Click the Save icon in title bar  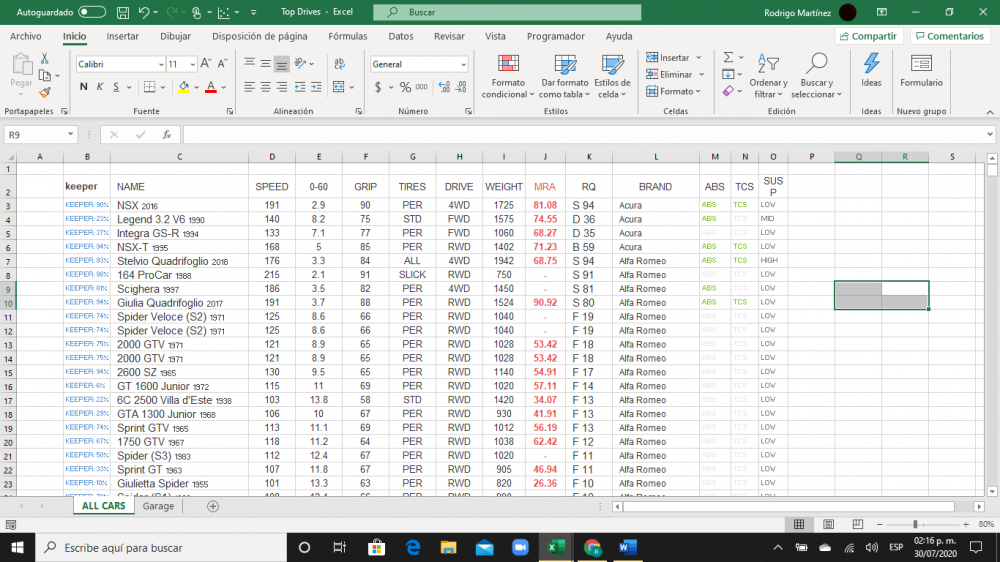(123, 12)
